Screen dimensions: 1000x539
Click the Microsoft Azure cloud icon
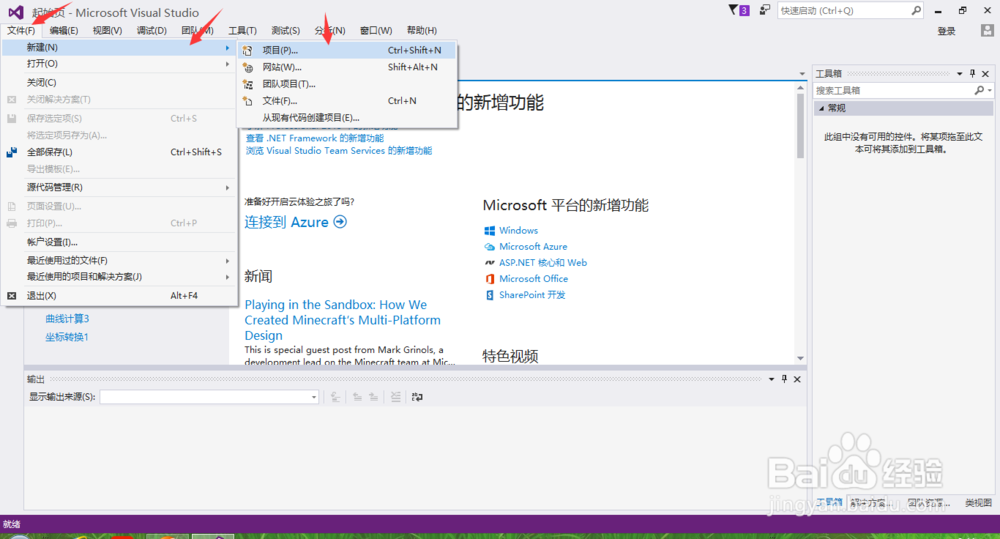point(489,246)
